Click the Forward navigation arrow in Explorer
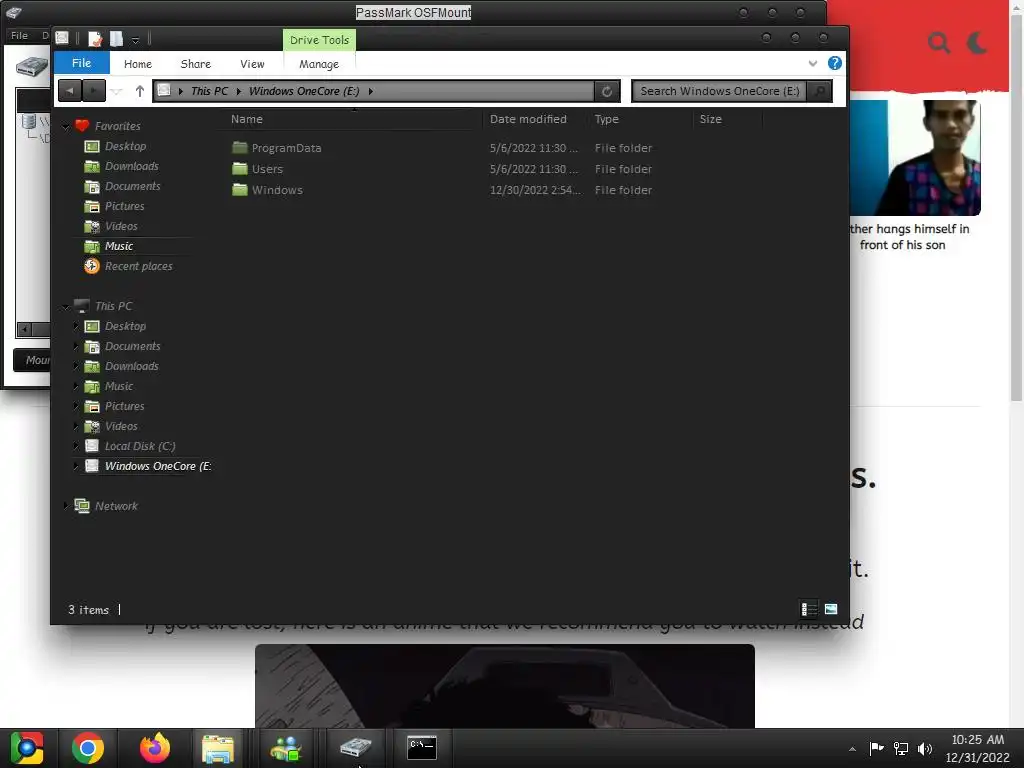1024x768 pixels. (94, 91)
